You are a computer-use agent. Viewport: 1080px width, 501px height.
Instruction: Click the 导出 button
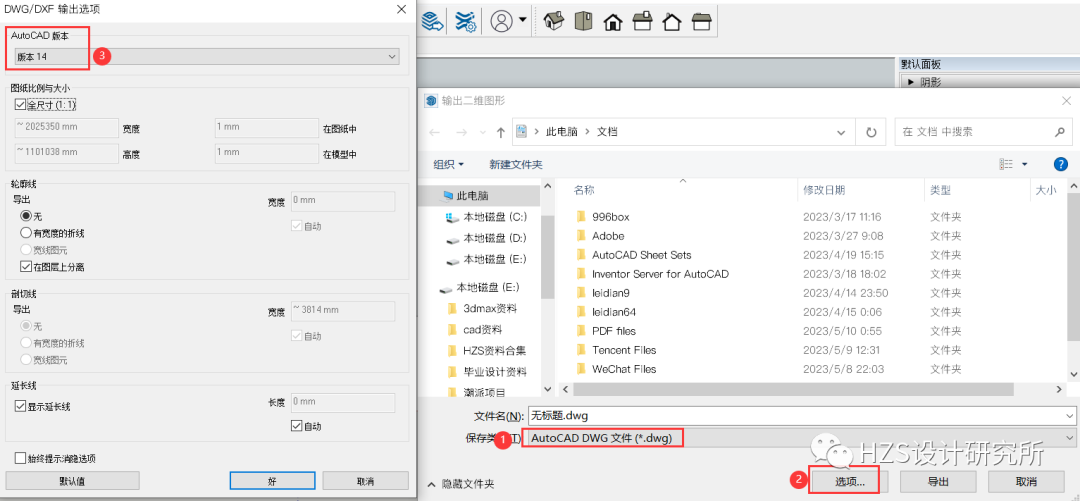[938, 482]
